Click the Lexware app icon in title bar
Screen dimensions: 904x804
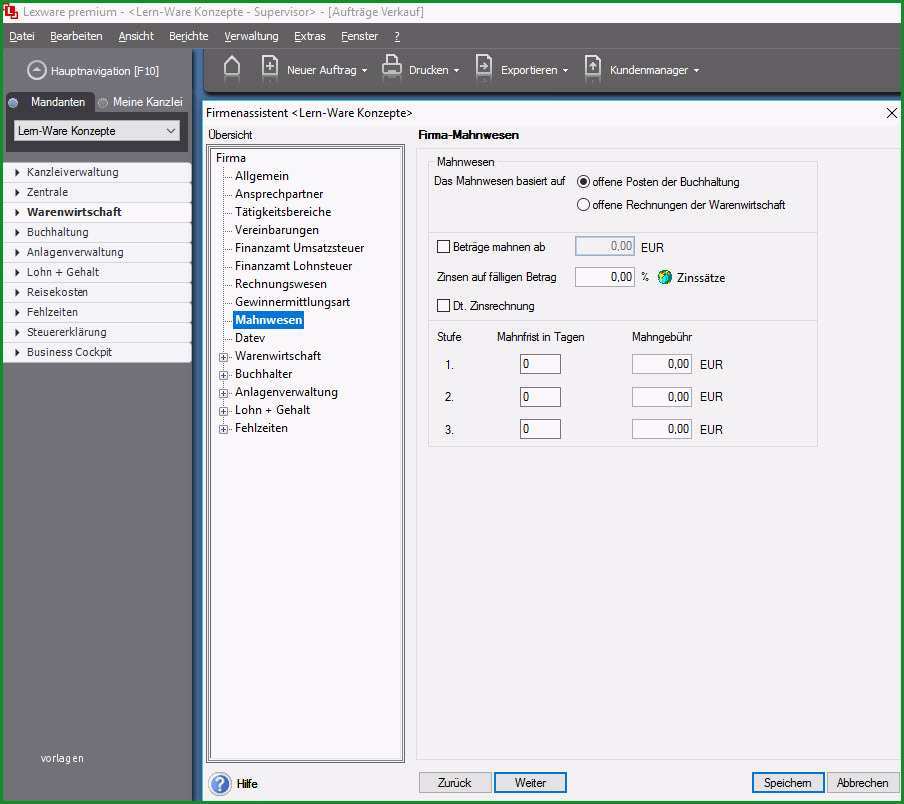point(10,12)
